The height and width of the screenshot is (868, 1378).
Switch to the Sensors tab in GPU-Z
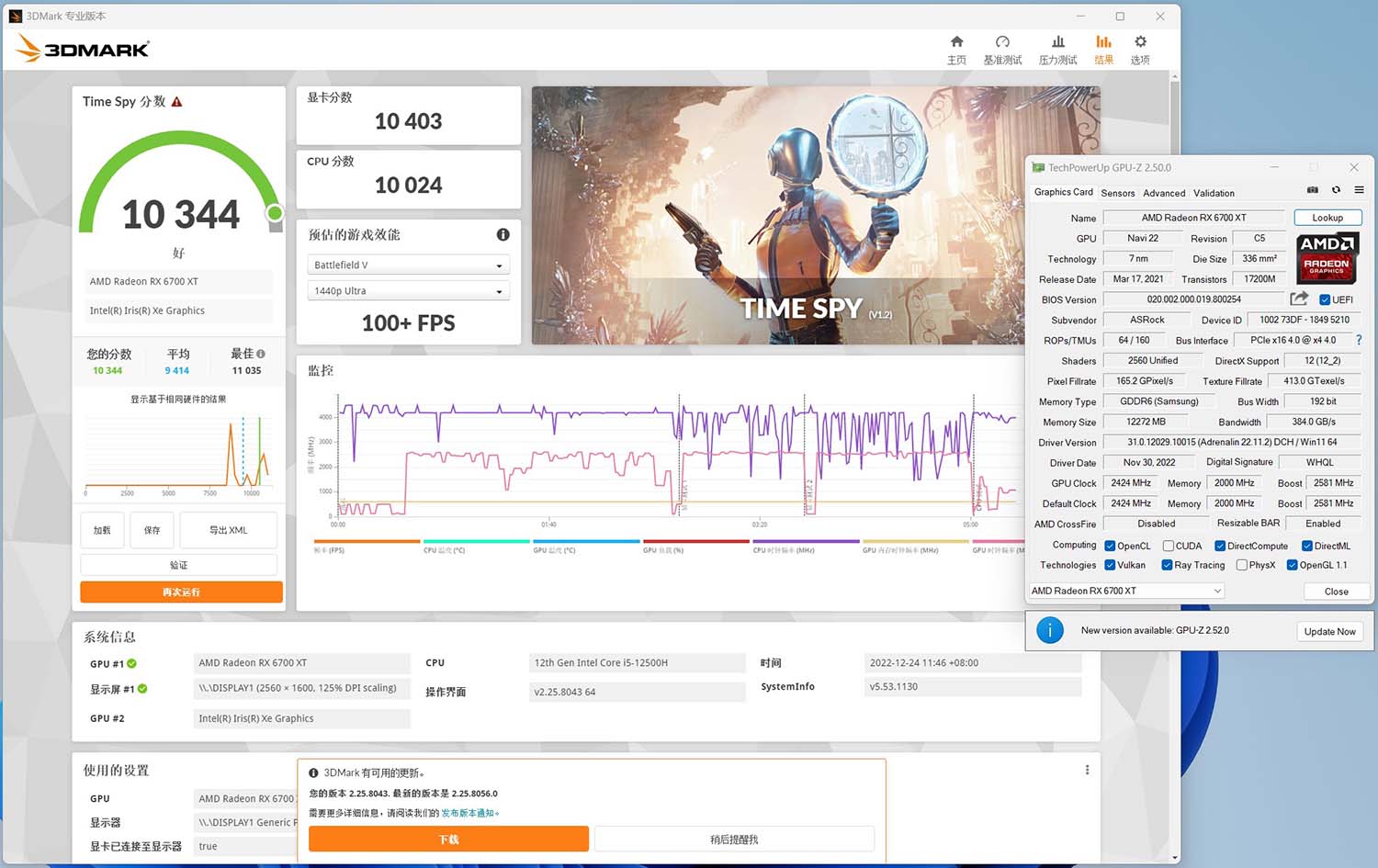click(1118, 193)
